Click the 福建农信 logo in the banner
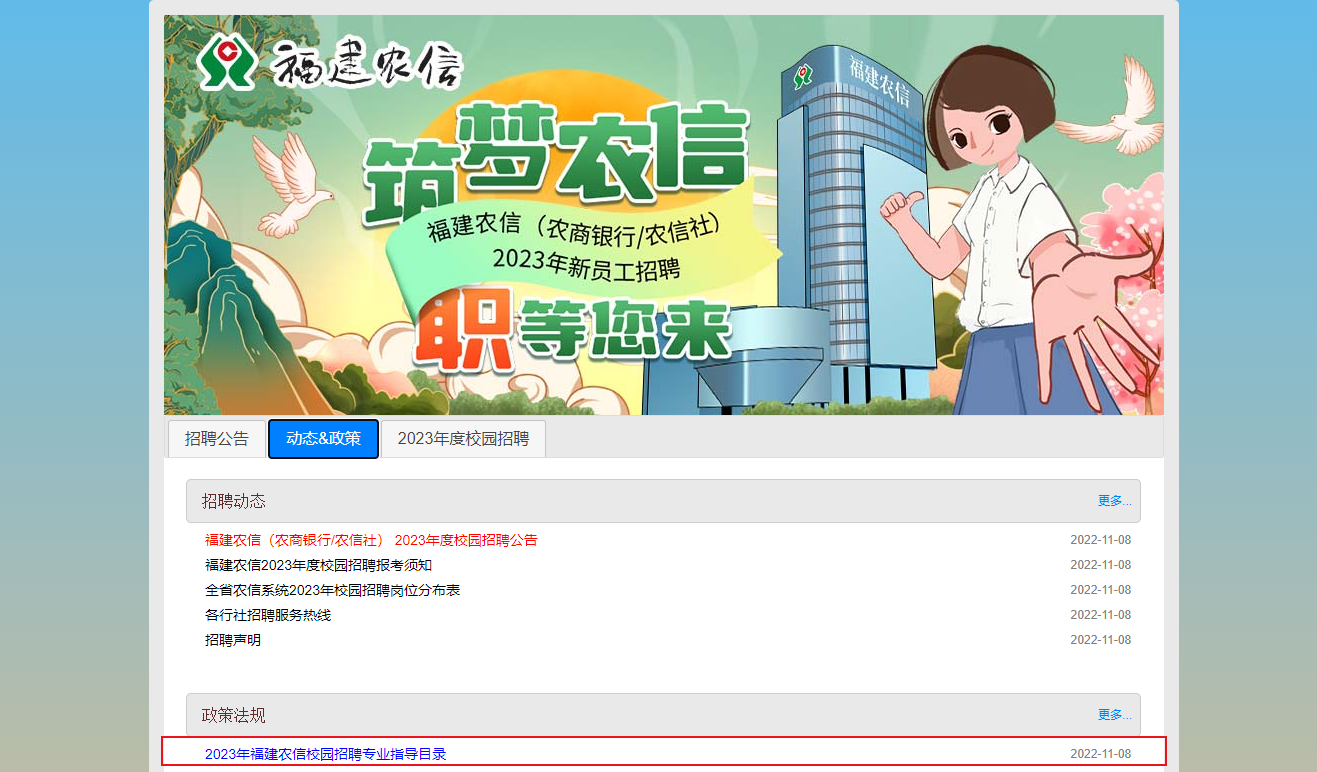This screenshot has height=772, width=1317. [x=330, y=62]
